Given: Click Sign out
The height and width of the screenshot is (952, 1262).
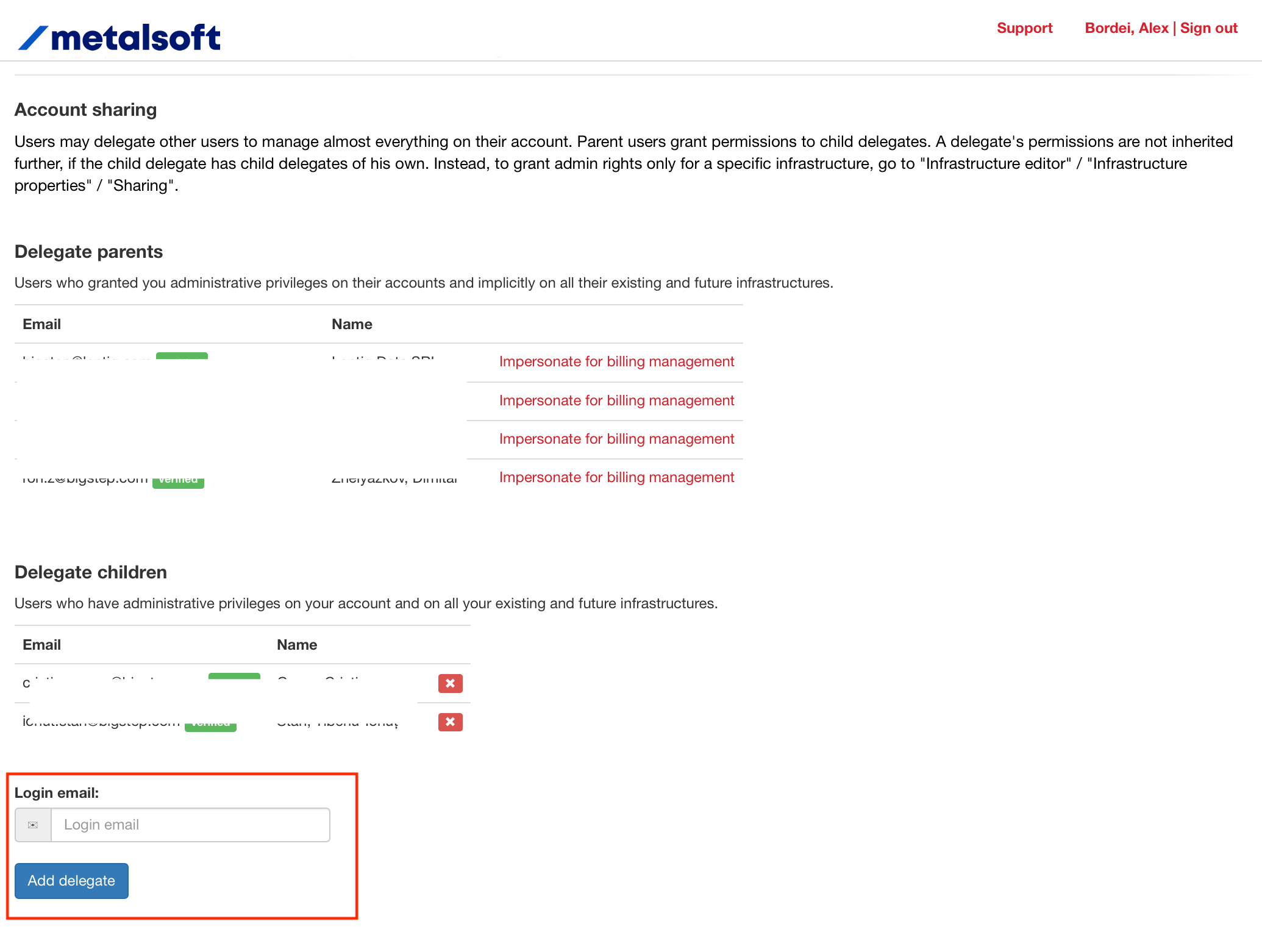Looking at the screenshot, I should (1208, 28).
